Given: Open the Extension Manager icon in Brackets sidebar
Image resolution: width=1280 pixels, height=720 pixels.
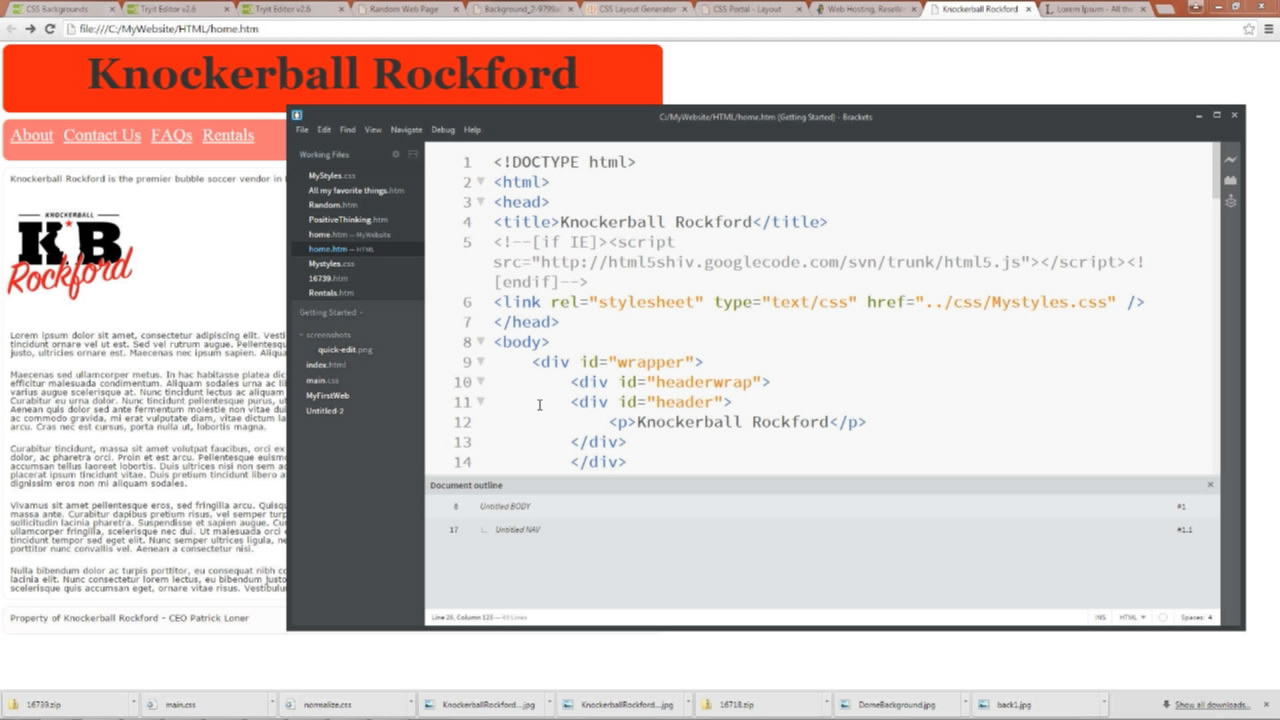Looking at the screenshot, I should pyautogui.click(x=1230, y=181).
